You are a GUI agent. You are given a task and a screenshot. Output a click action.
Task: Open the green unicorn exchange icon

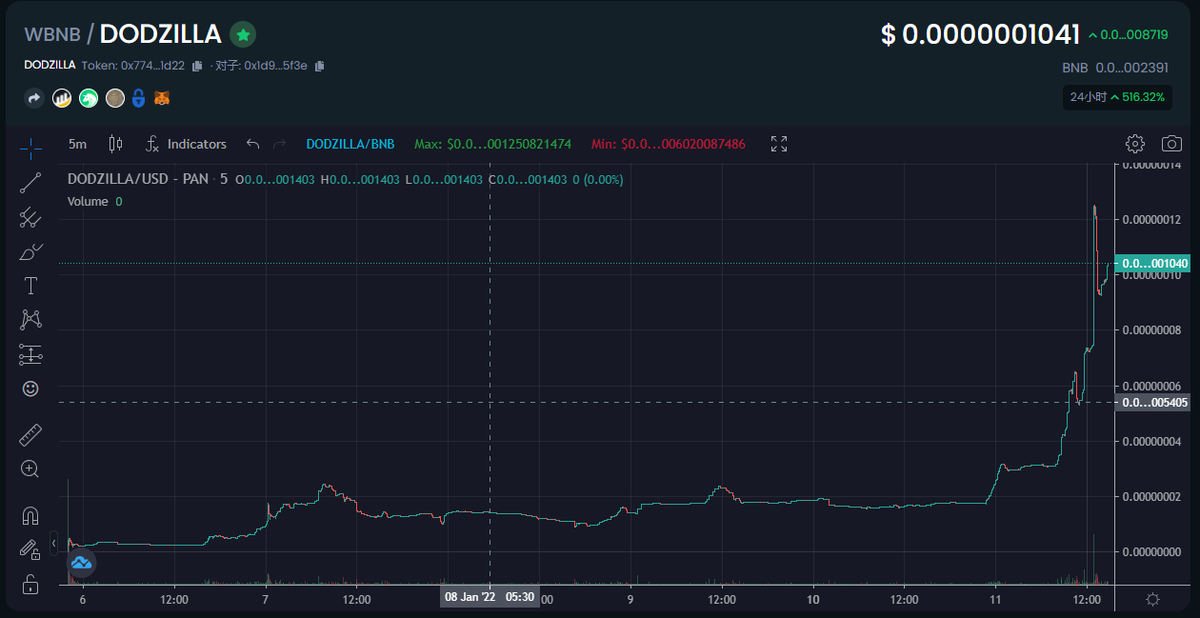click(x=88, y=98)
